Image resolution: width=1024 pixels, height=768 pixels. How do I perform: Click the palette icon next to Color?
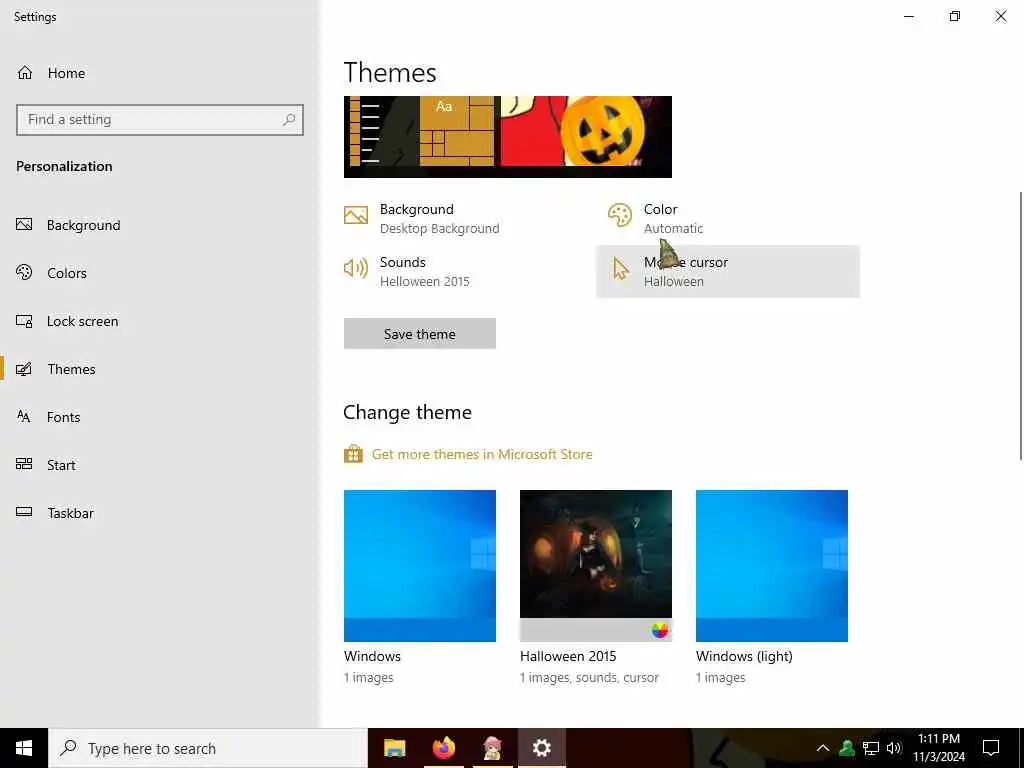[x=620, y=215]
